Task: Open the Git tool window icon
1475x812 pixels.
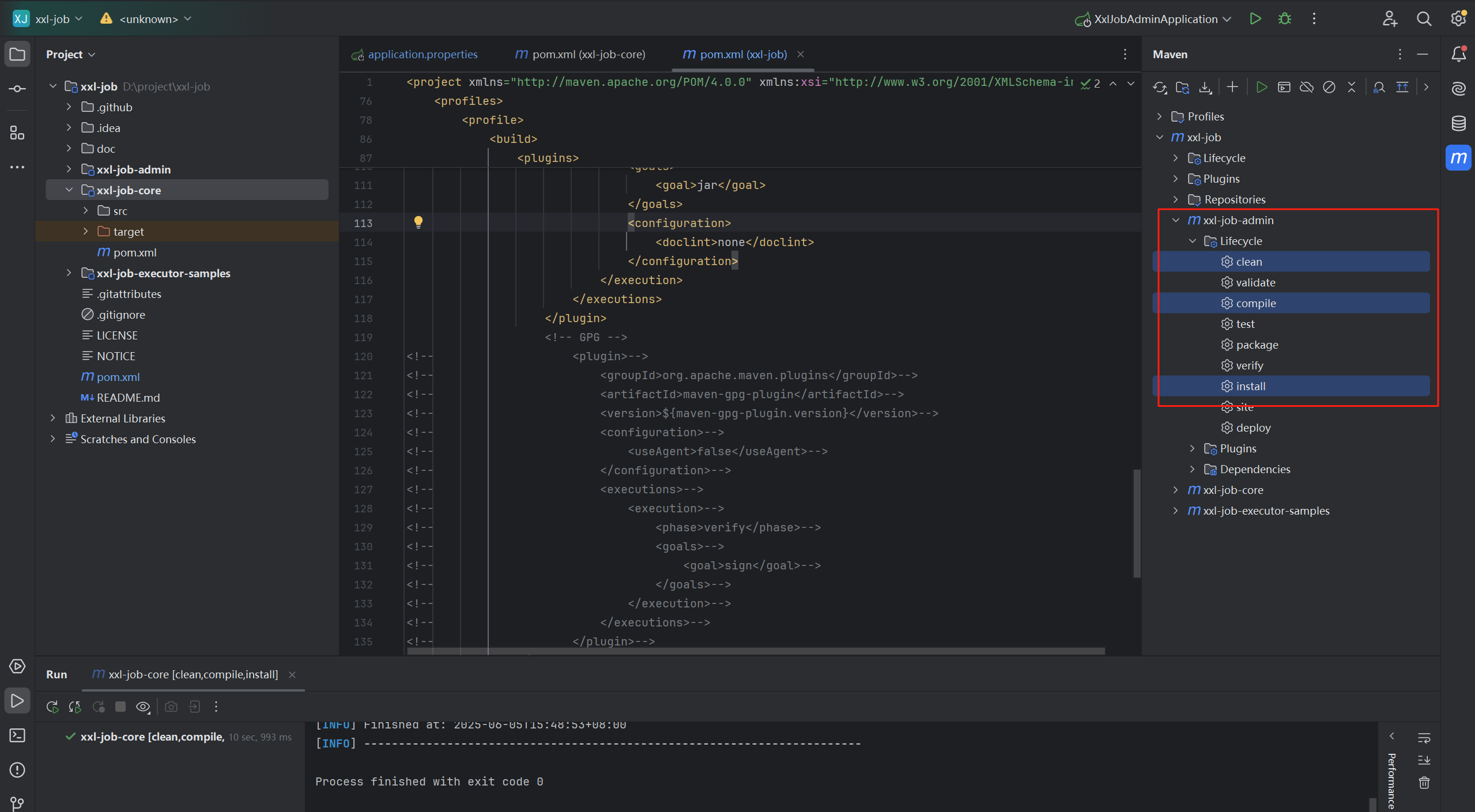Action: [17, 803]
